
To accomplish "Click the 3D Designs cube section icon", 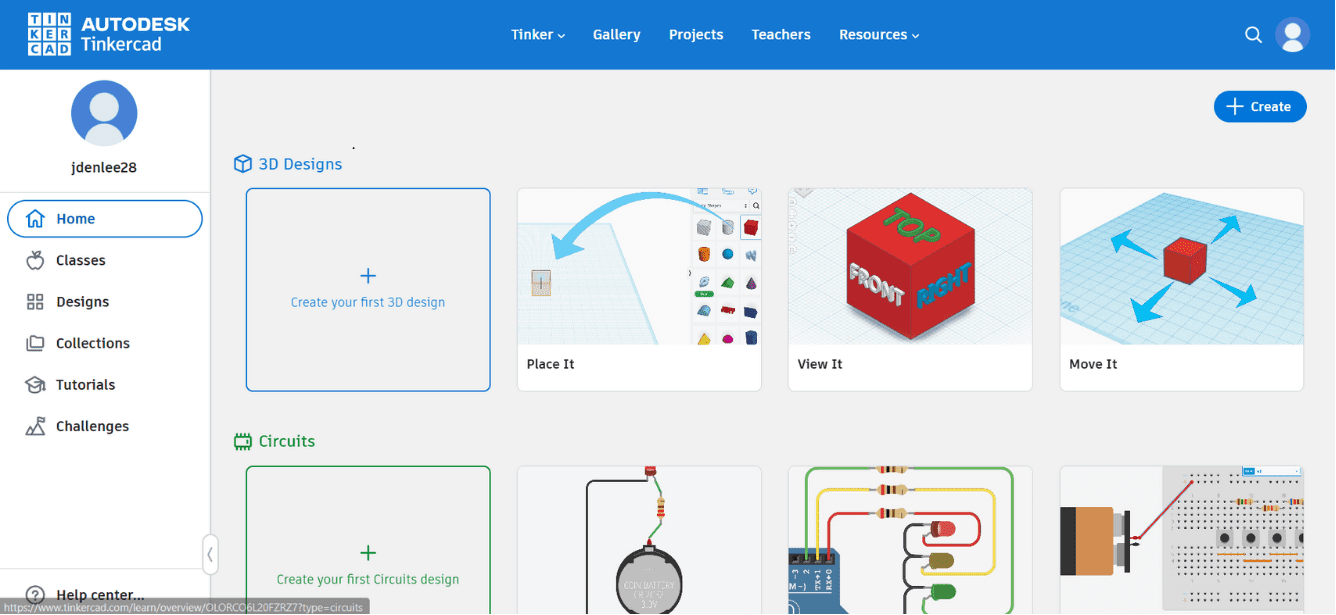I will click(242, 163).
